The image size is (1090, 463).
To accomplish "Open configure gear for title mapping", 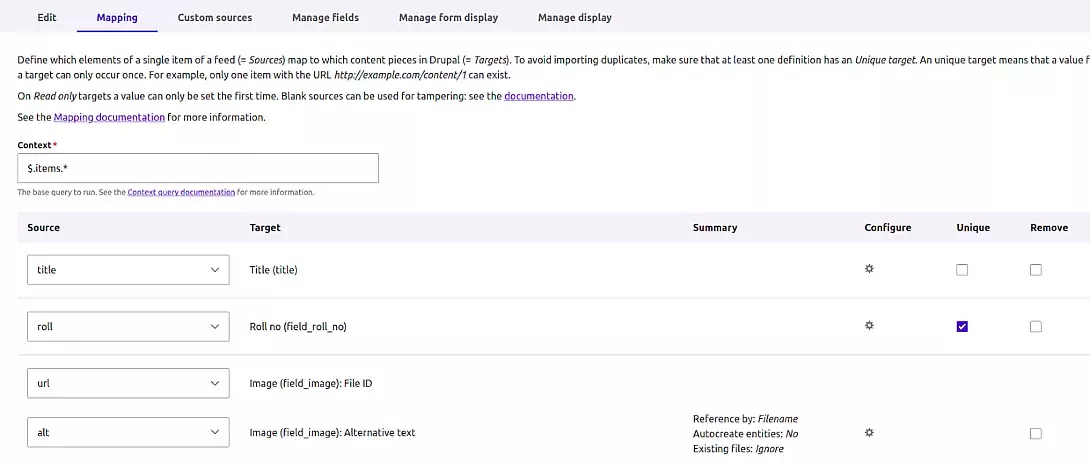I will 869,269.
